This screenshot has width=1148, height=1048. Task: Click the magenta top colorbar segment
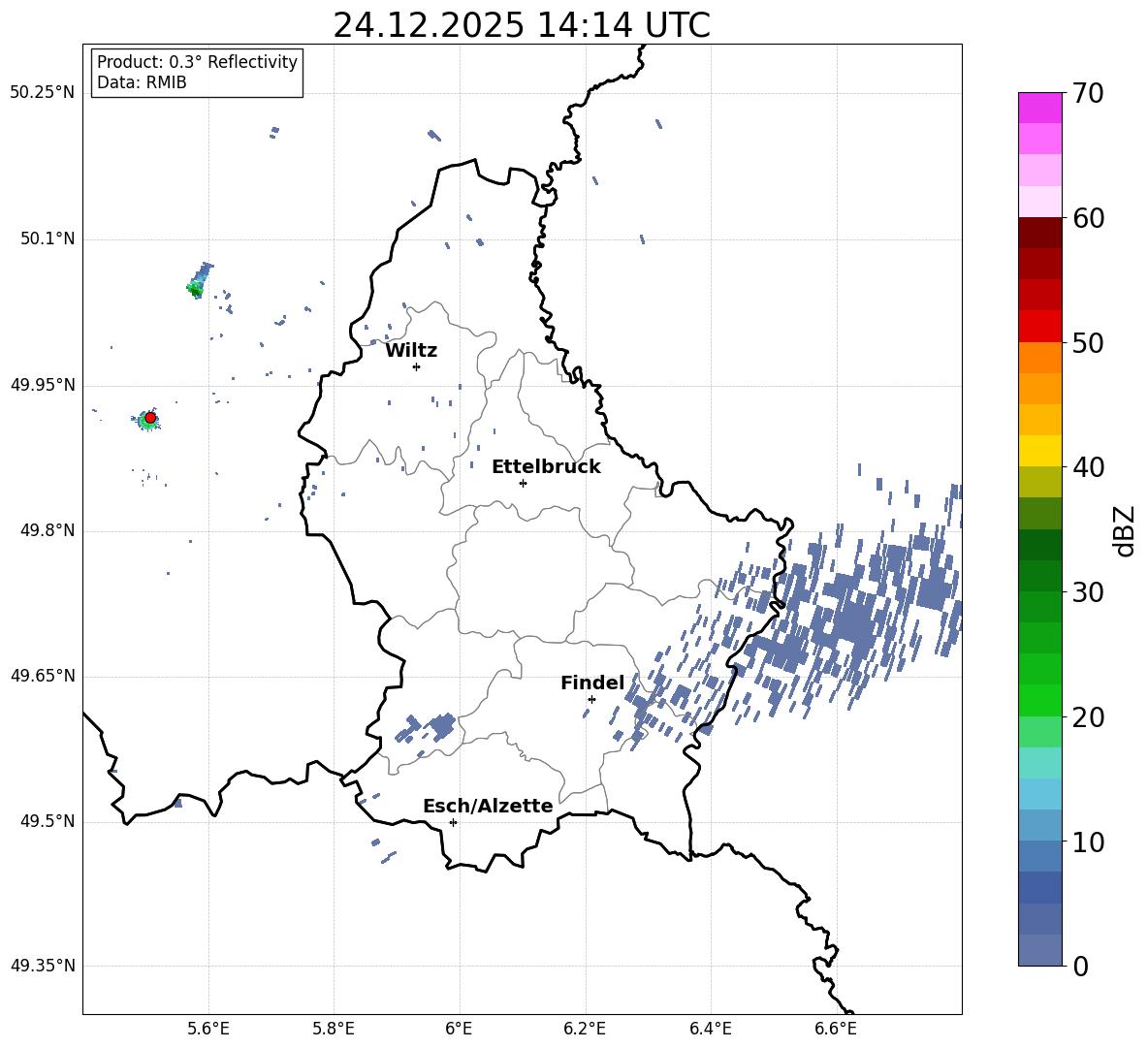[x=1039, y=108]
